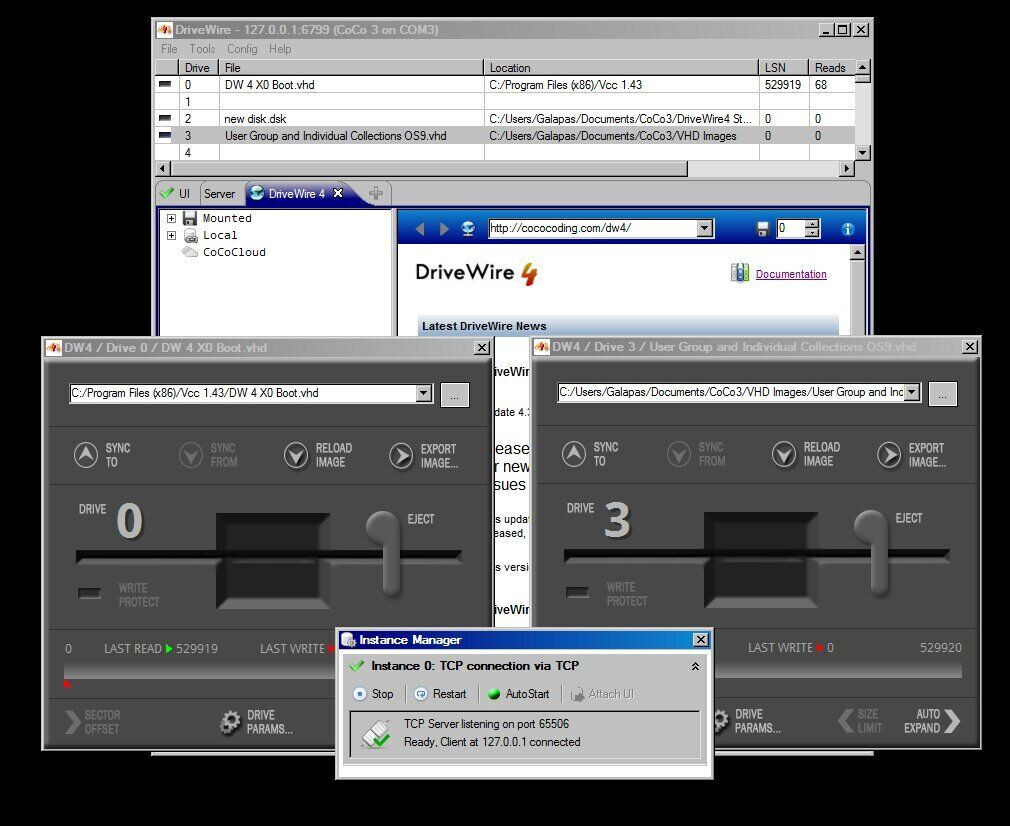Screen dimensions: 1010x826
Task: Pull the Eject lever on Drive 3
Action: 872,552
